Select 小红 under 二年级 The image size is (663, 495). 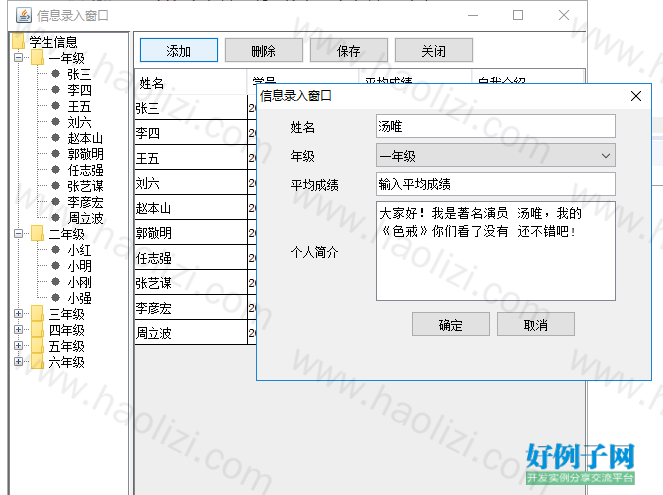click(79, 250)
